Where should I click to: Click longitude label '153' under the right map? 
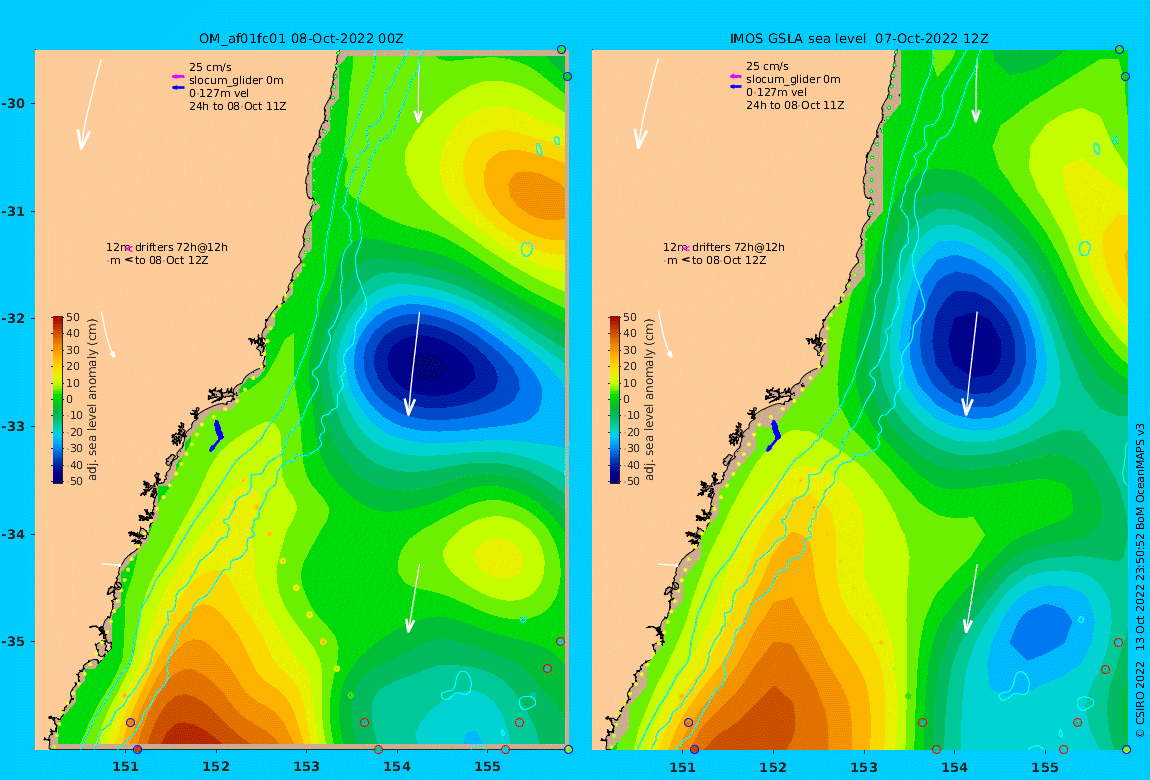tap(864, 768)
